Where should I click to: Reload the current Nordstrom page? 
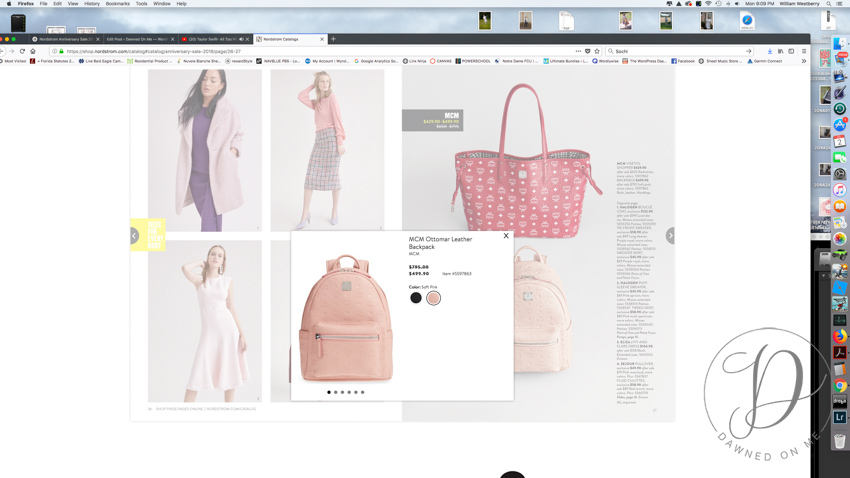point(22,51)
